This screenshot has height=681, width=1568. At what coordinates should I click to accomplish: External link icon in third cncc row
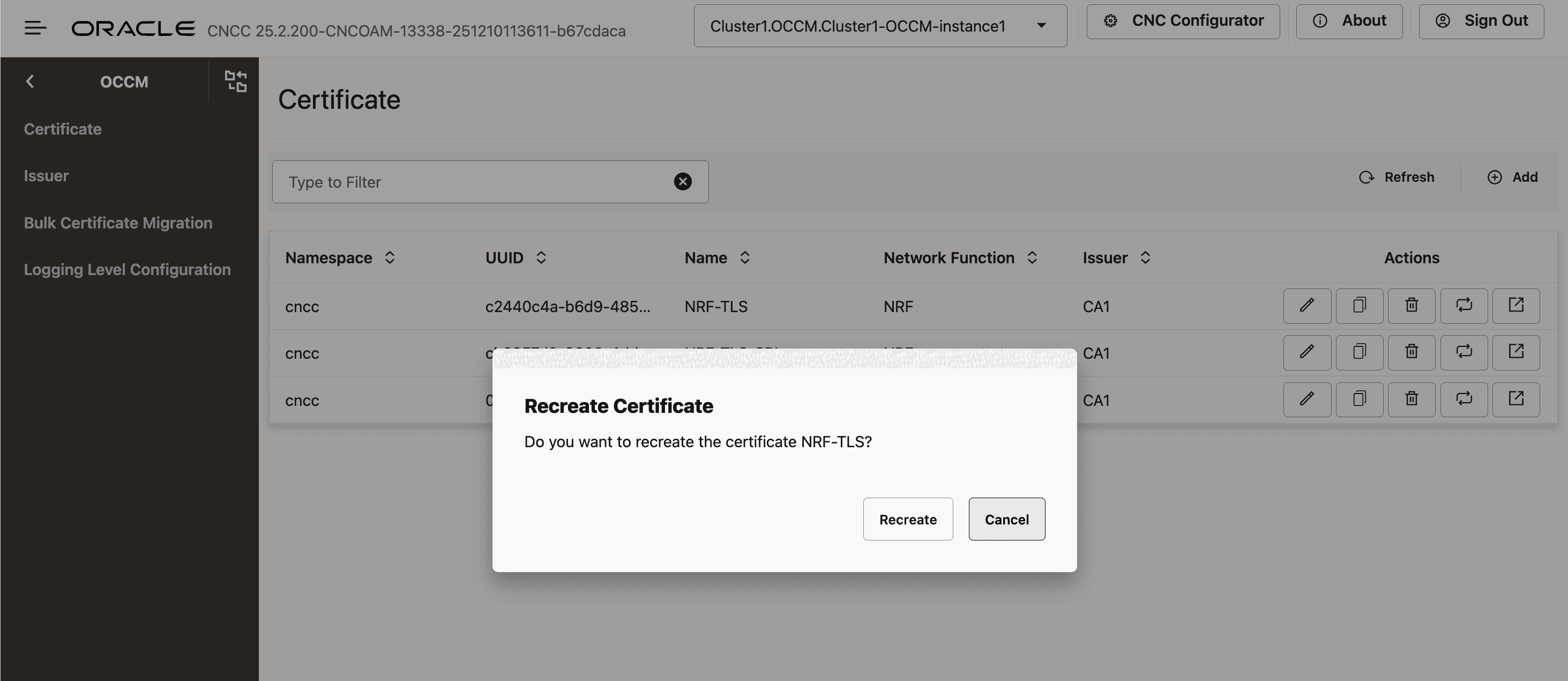tap(1515, 399)
